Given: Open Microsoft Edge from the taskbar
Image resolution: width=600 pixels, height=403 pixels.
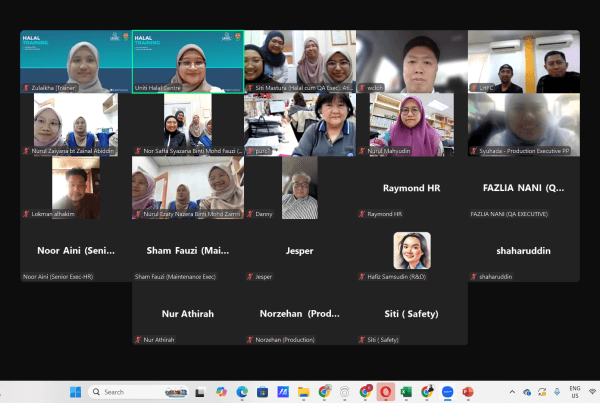Looking at the screenshot, I should 242,392.
